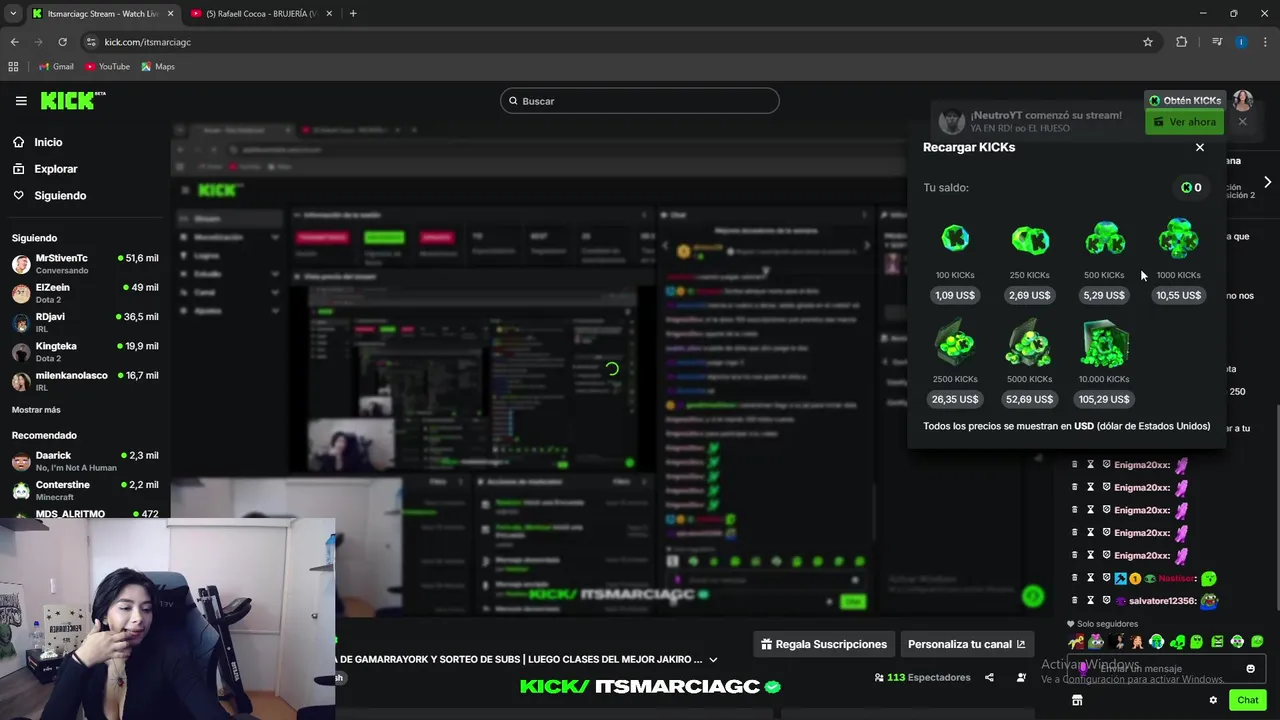Click the user-check icon beside the share icon
Image resolution: width=1280 pixels, height=720 pixels.
[1021, 677]
